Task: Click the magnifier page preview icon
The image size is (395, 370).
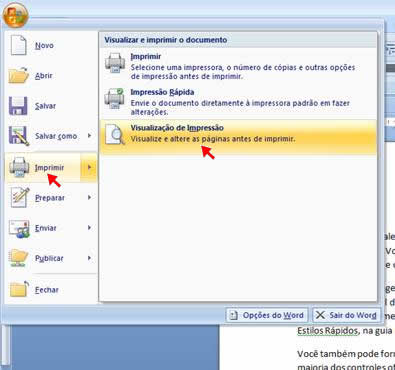Action: (115, 134)
